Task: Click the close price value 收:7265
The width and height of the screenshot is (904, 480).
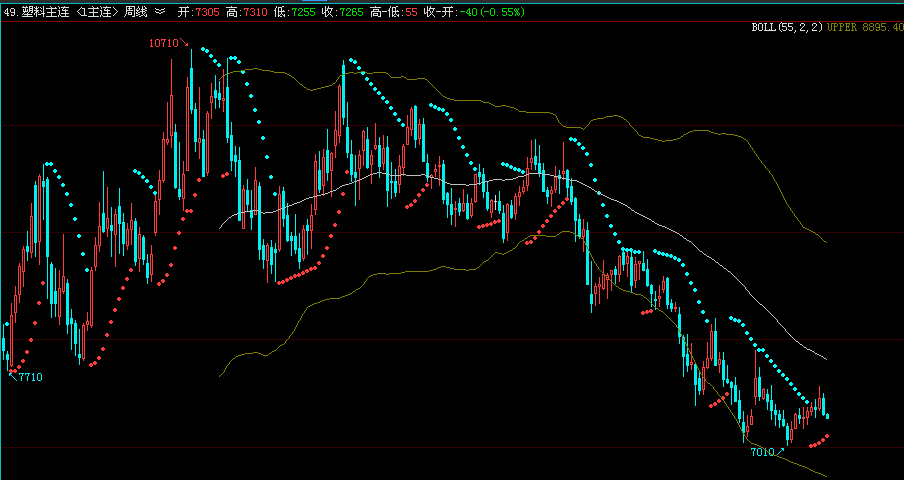Action: 342,12
